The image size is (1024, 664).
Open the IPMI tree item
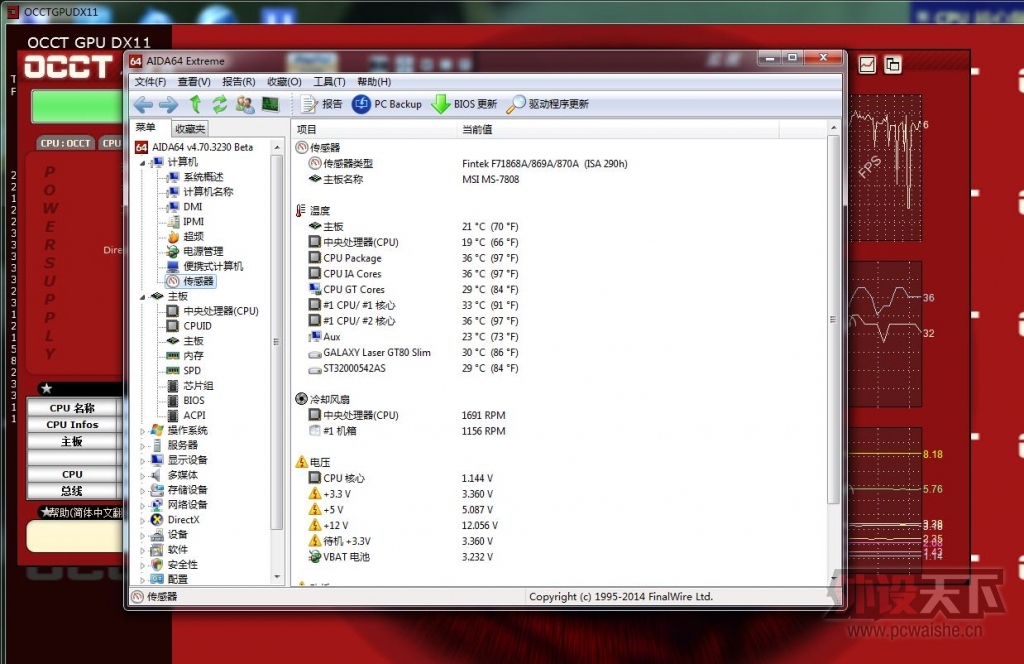[x=193, y=222]
